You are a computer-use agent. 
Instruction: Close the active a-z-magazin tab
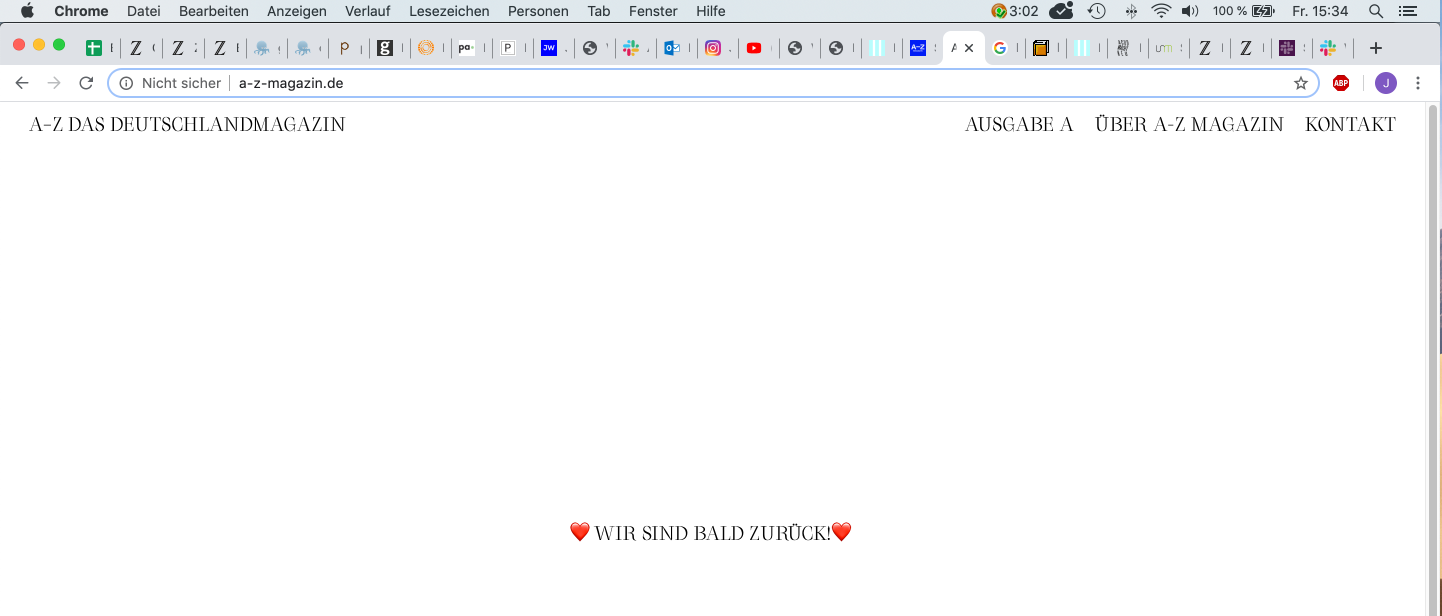pyautogui.click(x=969, y=48)
